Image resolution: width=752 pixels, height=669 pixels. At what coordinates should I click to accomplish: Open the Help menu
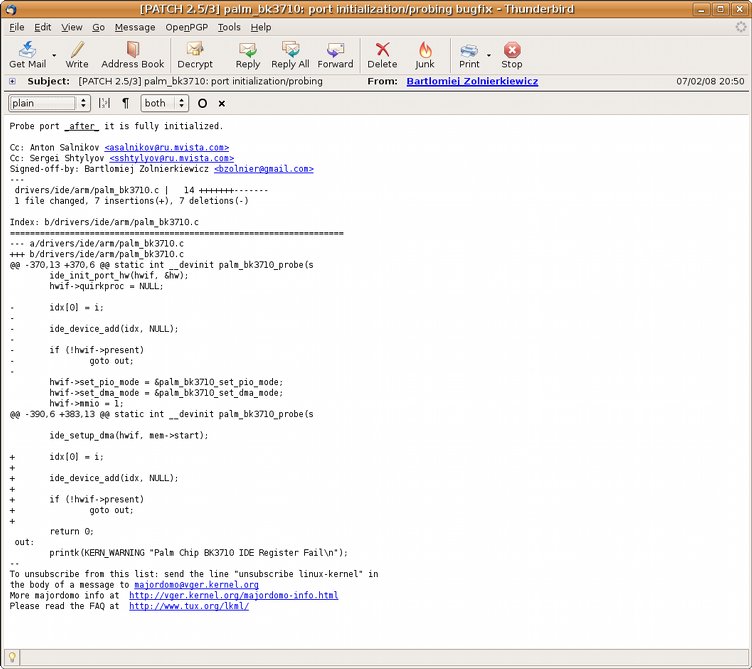pyautogui.click(x=261, y=27)
